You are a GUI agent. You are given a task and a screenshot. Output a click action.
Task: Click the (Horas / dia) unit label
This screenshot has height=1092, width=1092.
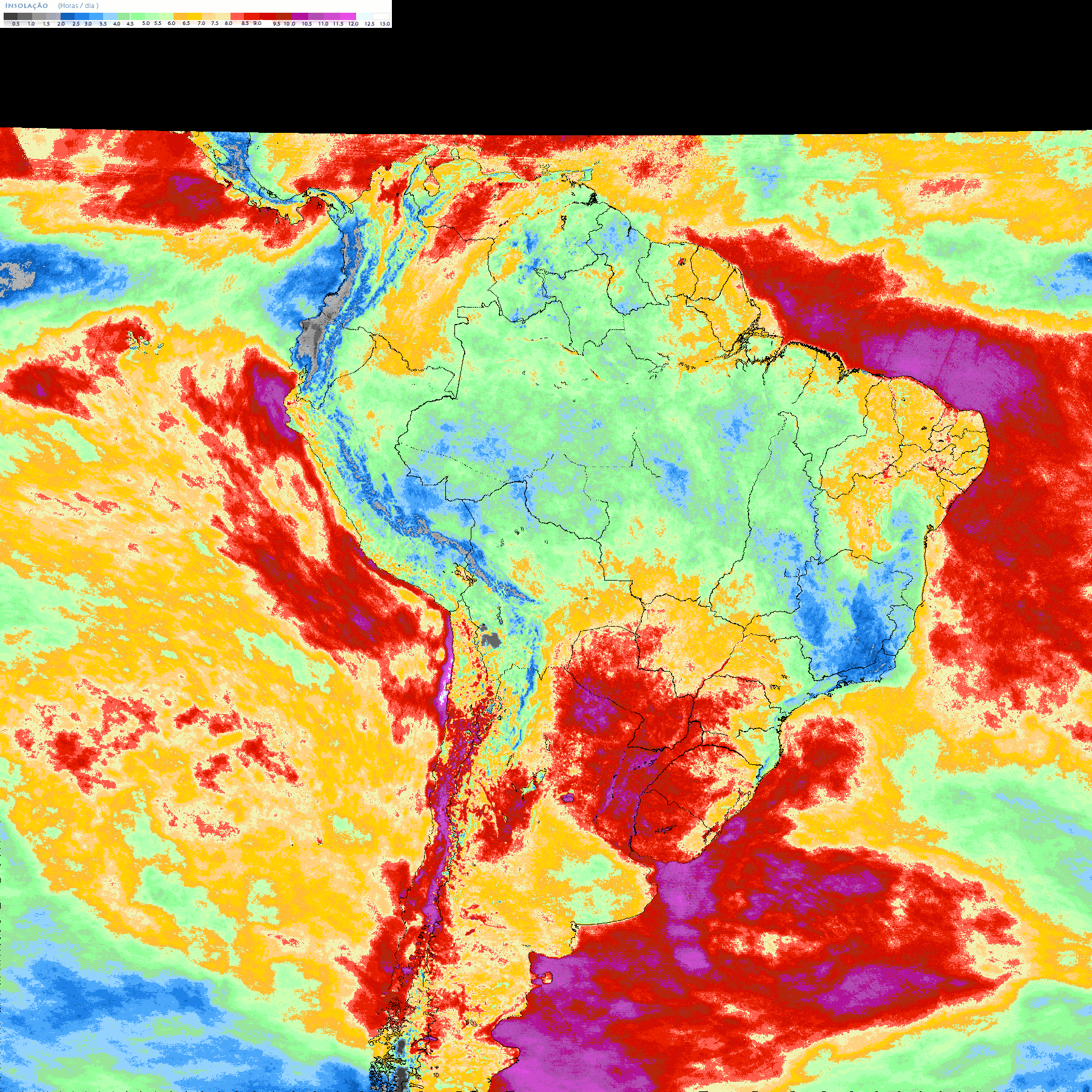tap(78, 5)
